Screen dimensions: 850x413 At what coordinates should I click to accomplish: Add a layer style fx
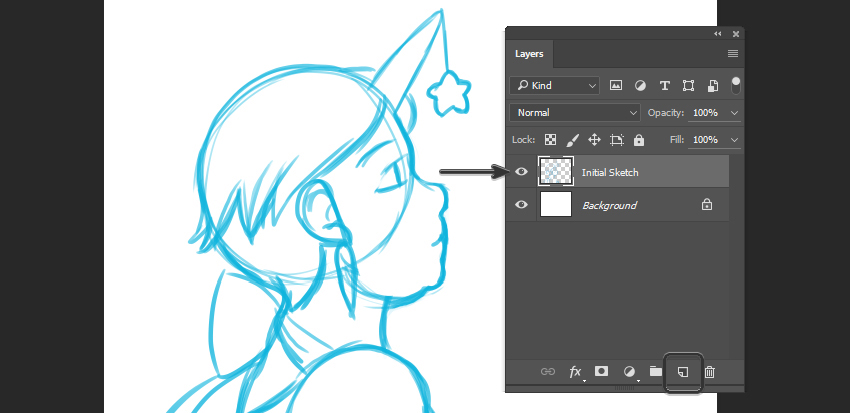point(576,372)
